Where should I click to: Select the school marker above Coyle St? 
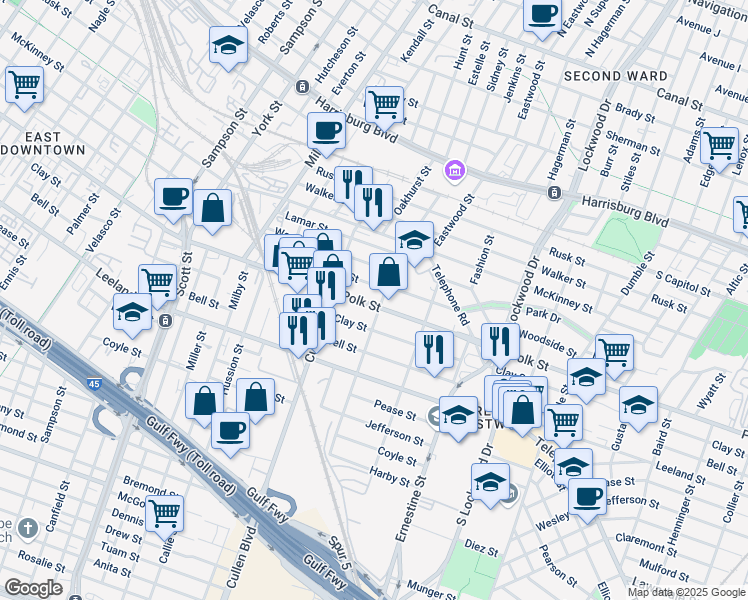(x=133, y=315)
